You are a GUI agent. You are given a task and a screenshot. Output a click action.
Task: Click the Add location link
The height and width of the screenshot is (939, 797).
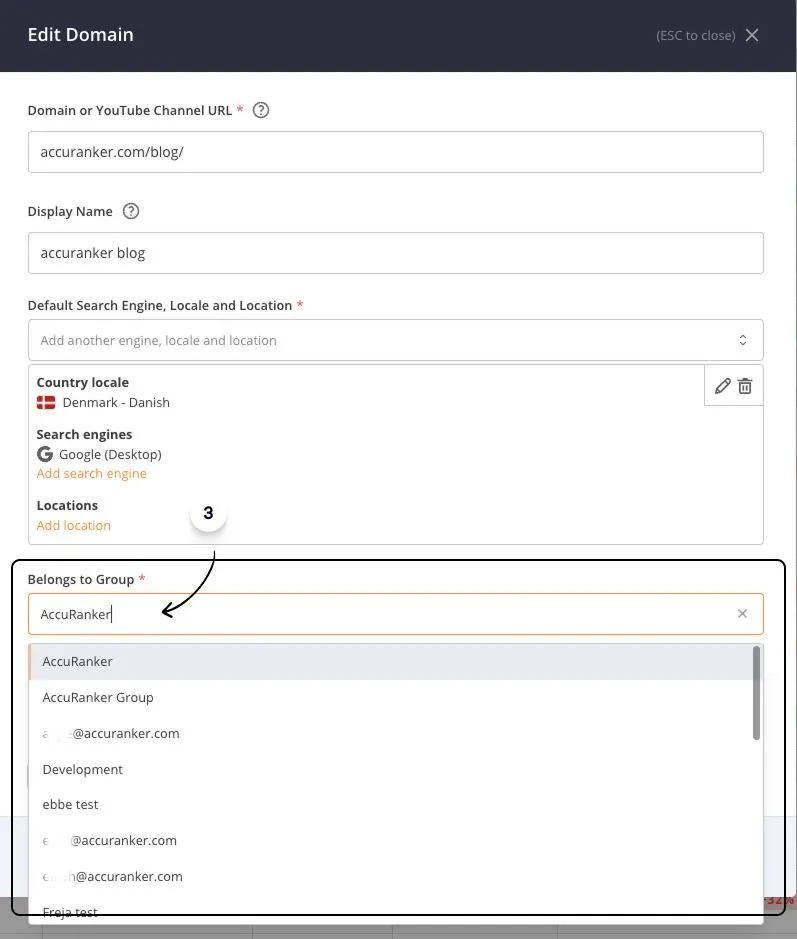pyautogui.click(x=73, y=525)
